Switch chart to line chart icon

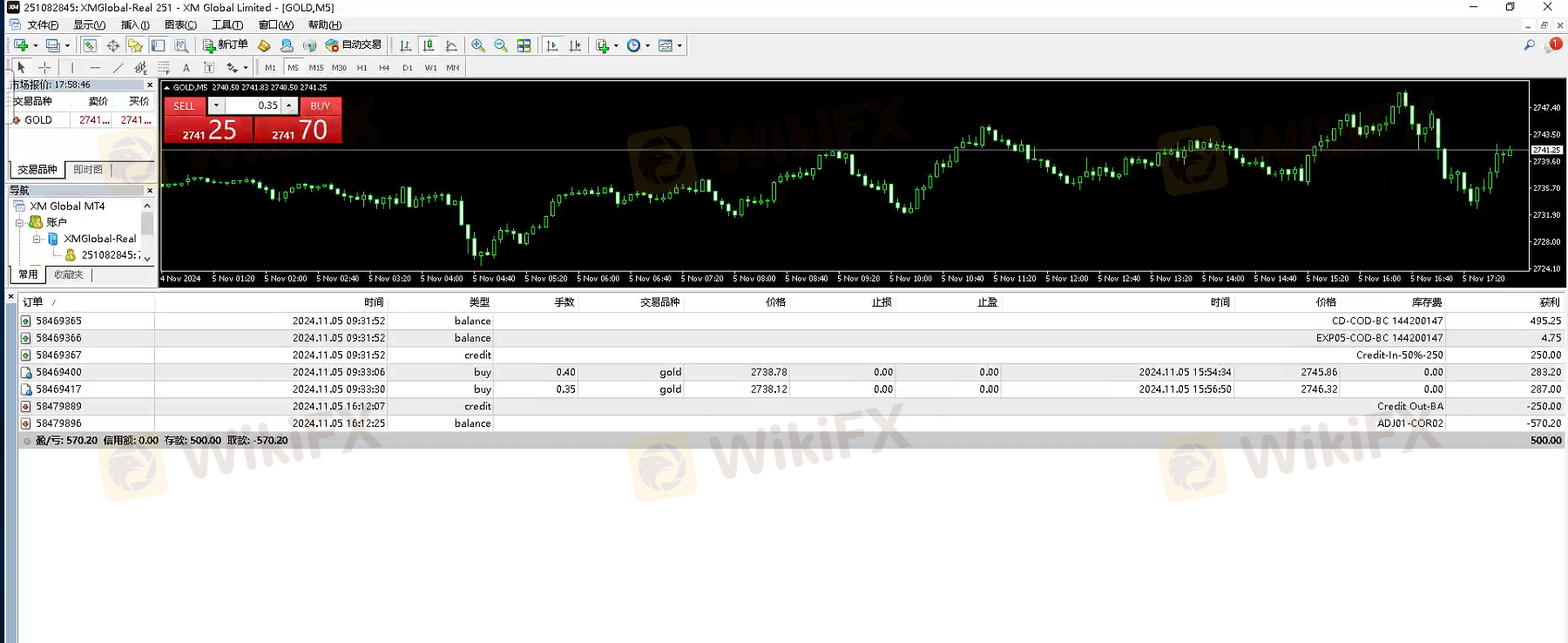451,45
